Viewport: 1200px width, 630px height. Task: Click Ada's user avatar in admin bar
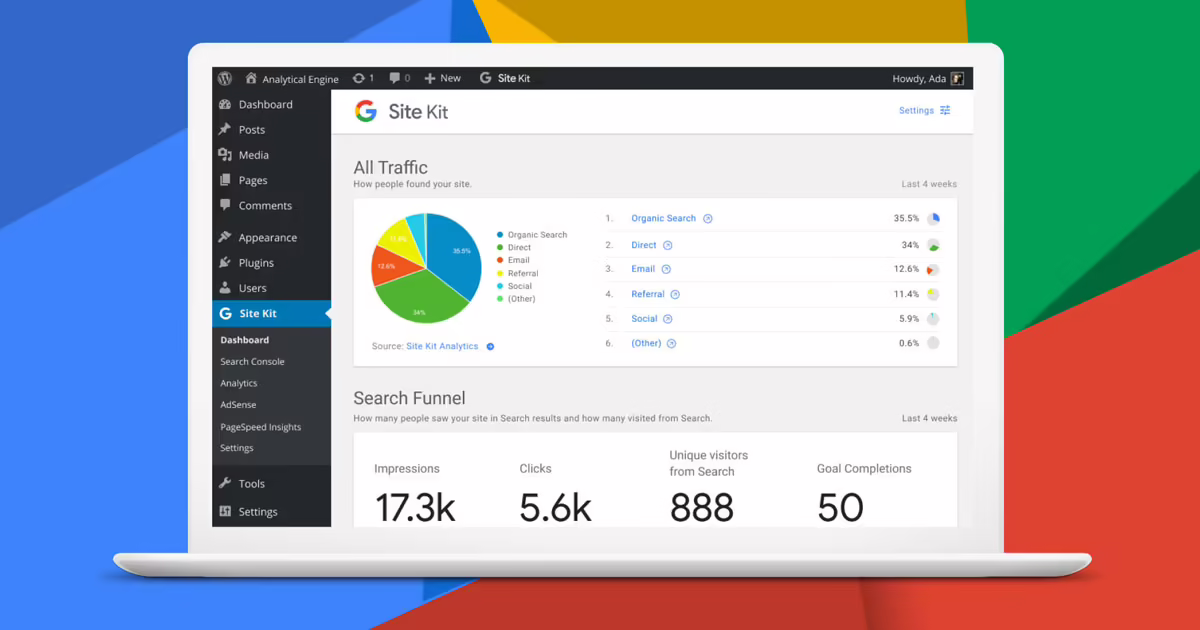coord(957,79)
